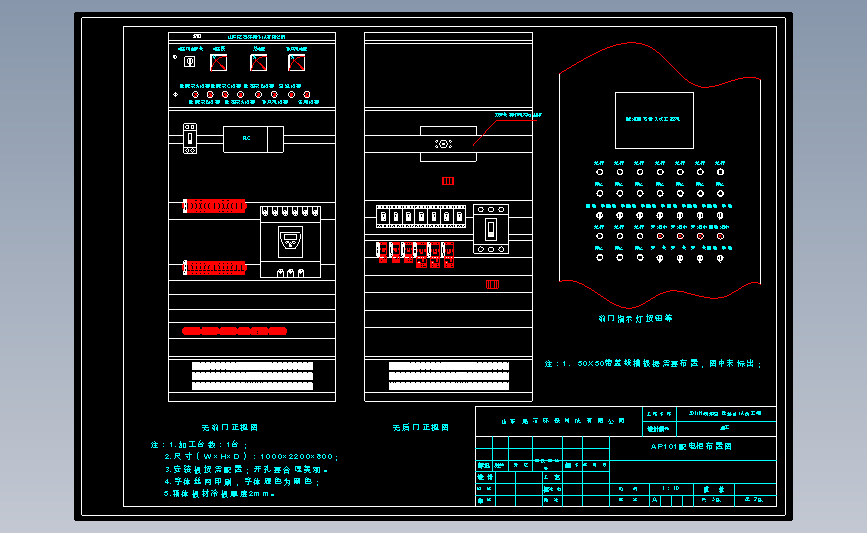Click note line 4 about font colour
Viewport: 867px width, 533px height.
click(242, 482)
